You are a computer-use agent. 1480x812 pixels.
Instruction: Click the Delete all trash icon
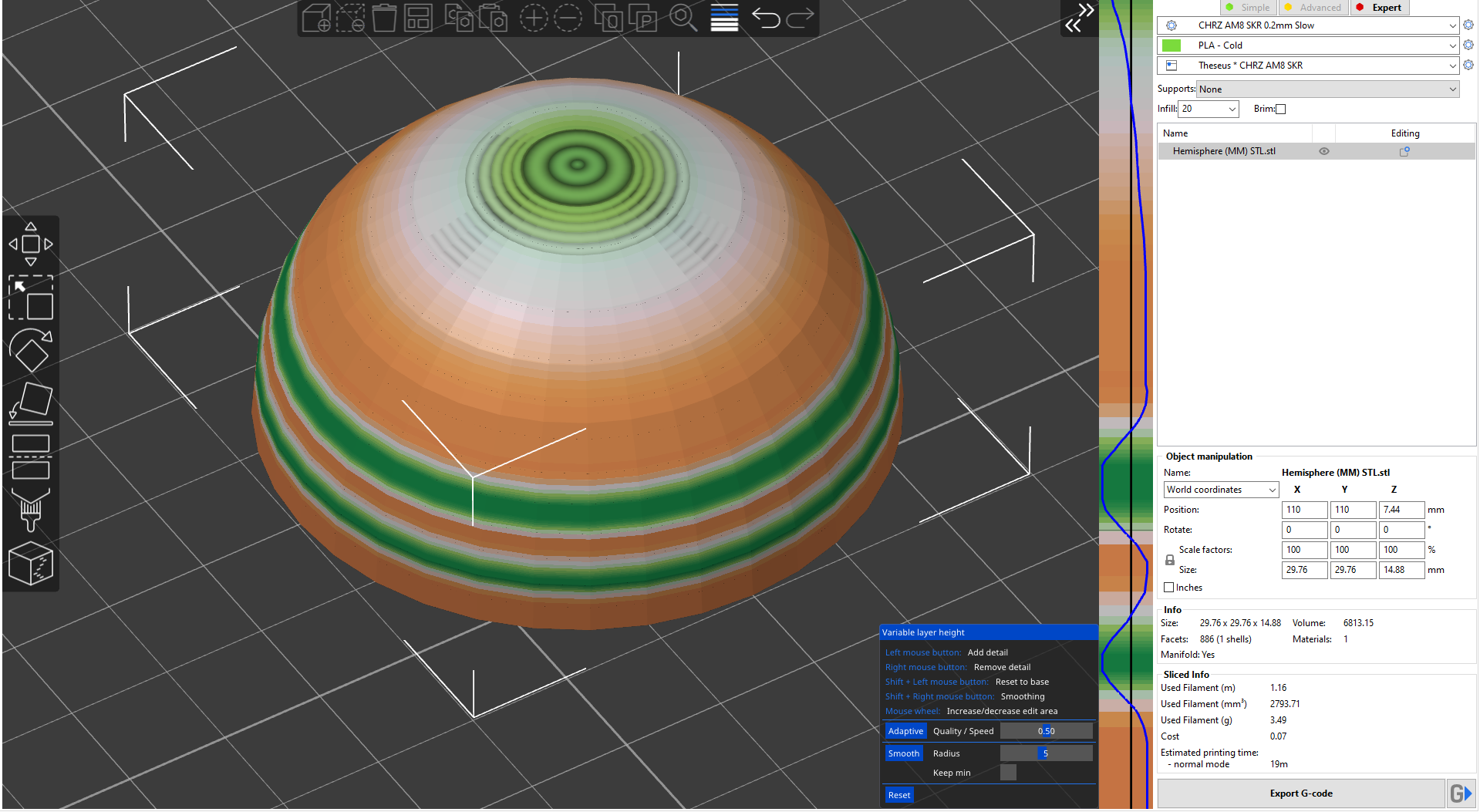click(x=384, y=18)
